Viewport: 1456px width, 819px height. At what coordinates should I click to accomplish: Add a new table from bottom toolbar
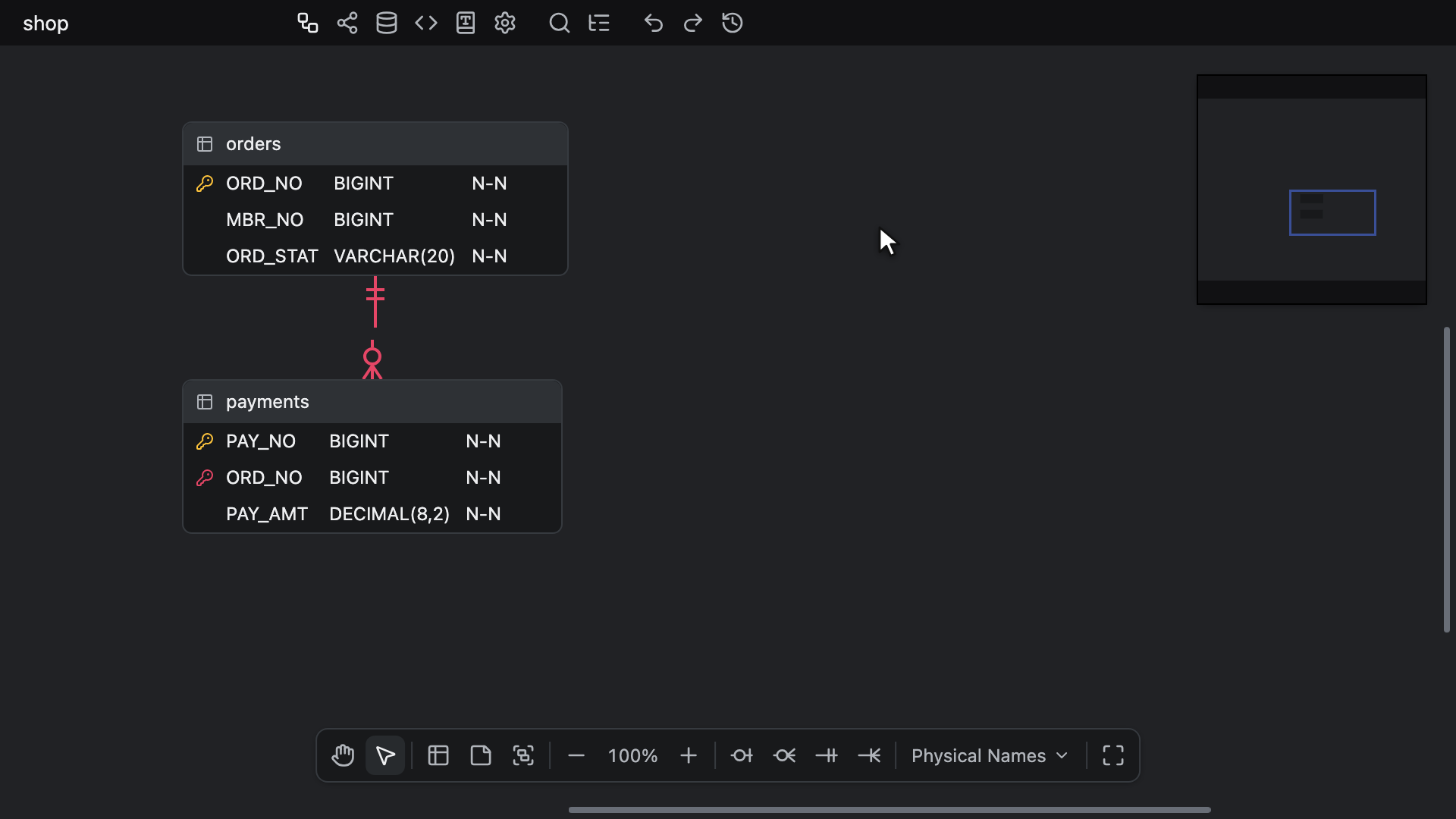(x=438, y=755)
